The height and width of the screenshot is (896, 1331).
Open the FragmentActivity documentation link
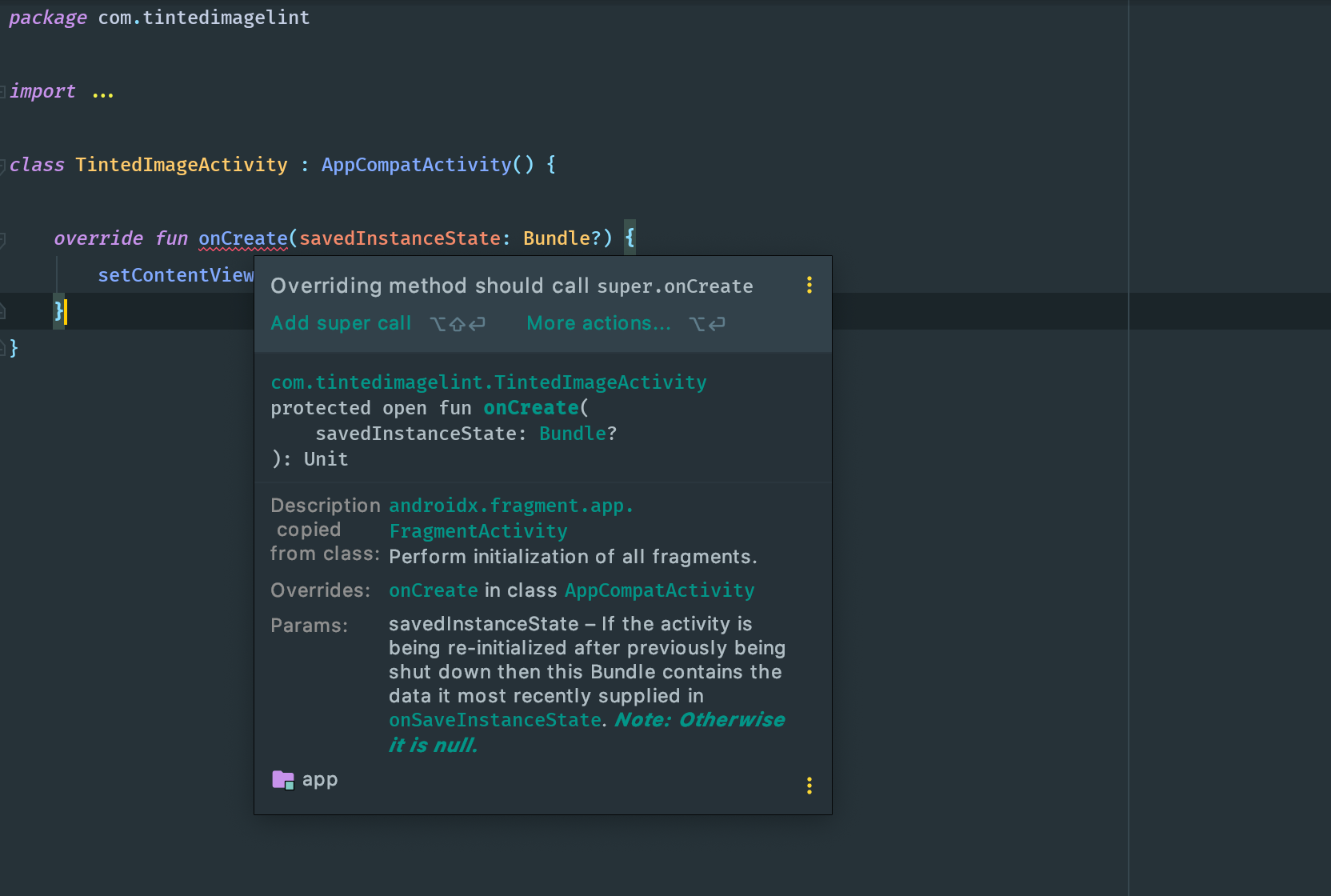[x=478, y=530]
